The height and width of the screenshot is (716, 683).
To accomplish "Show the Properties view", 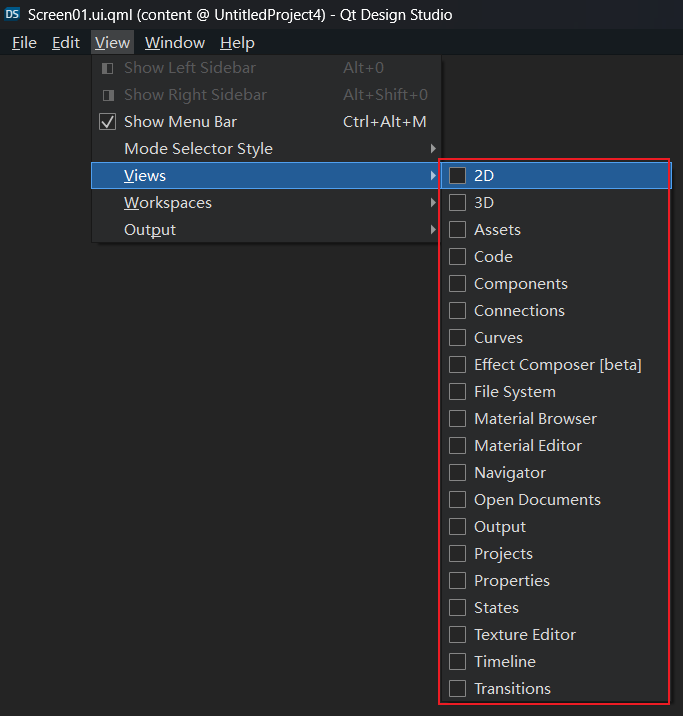I will pyautogui.click(x=511, y=581).
